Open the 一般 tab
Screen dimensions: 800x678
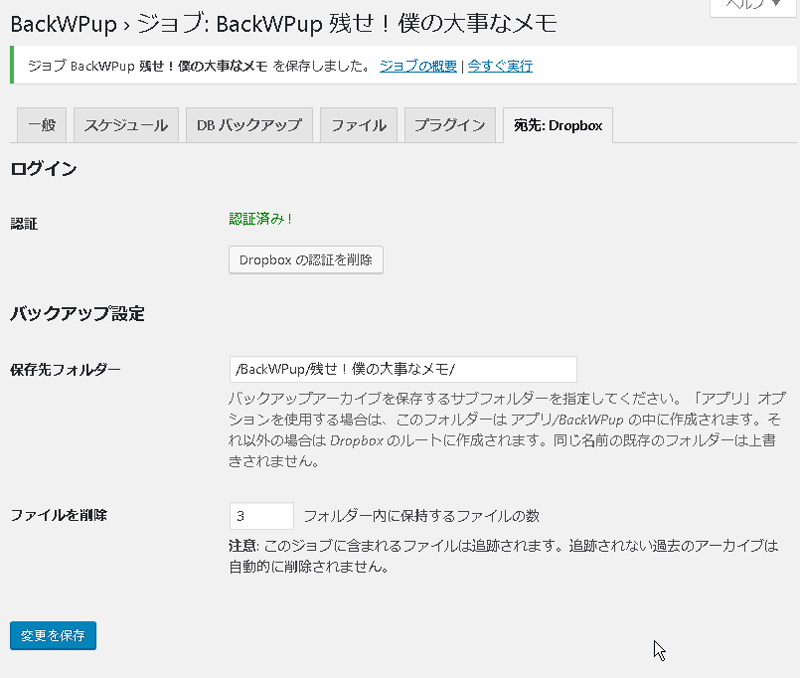[x=42, y=125]
